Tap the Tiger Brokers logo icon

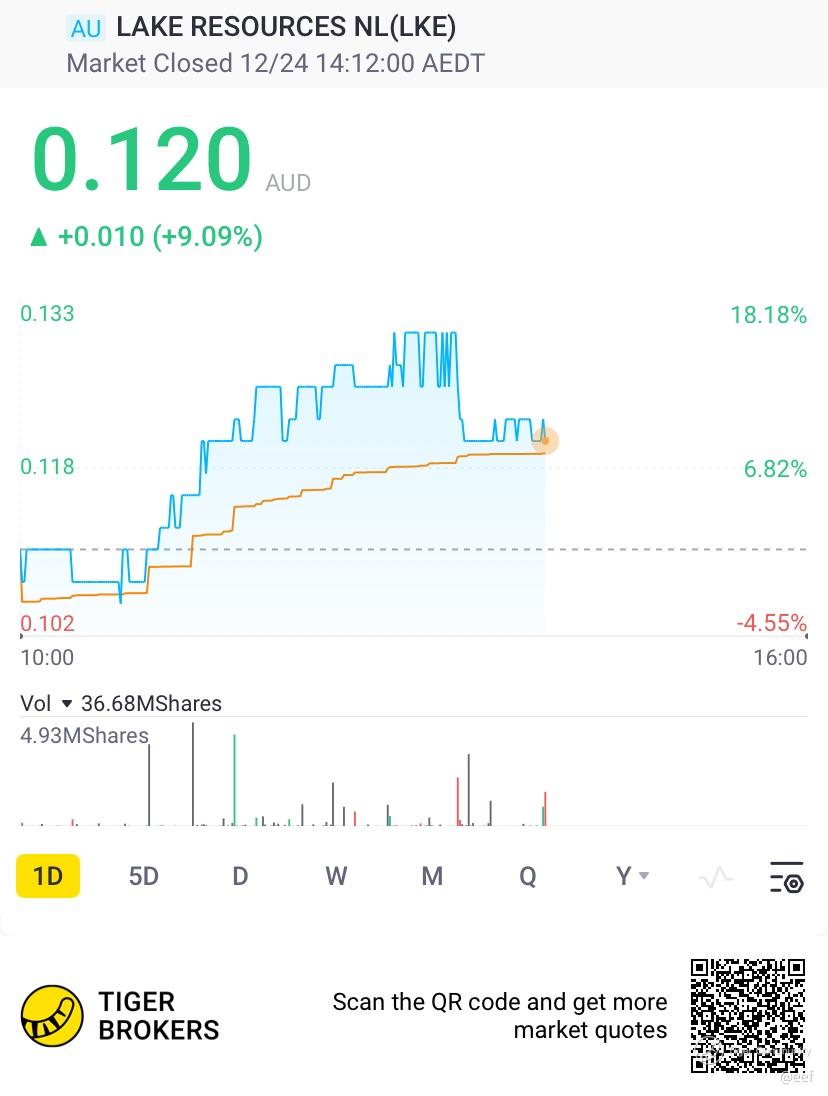tap(52, 1015)
